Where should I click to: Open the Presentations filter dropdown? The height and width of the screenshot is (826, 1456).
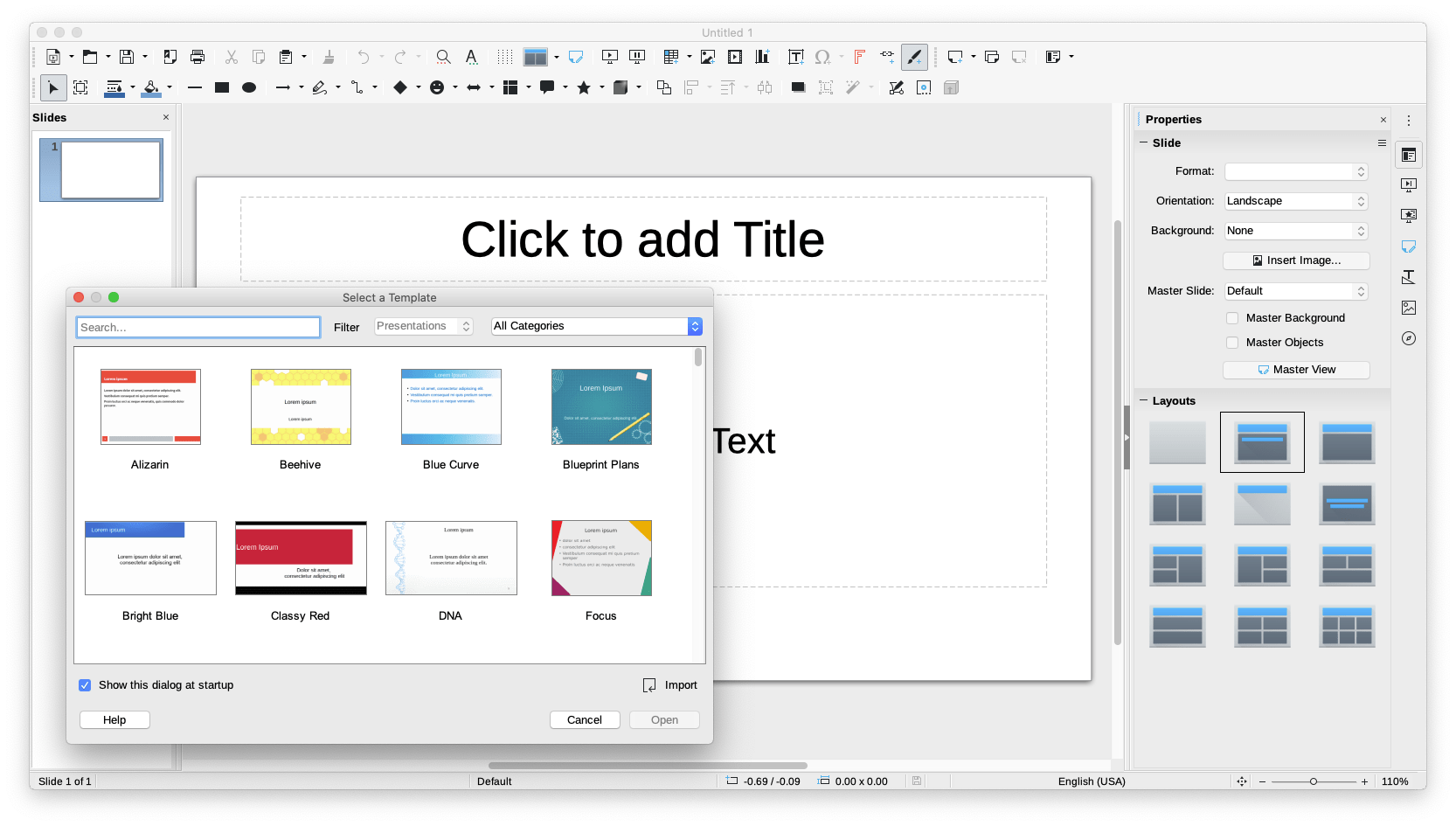424,326
